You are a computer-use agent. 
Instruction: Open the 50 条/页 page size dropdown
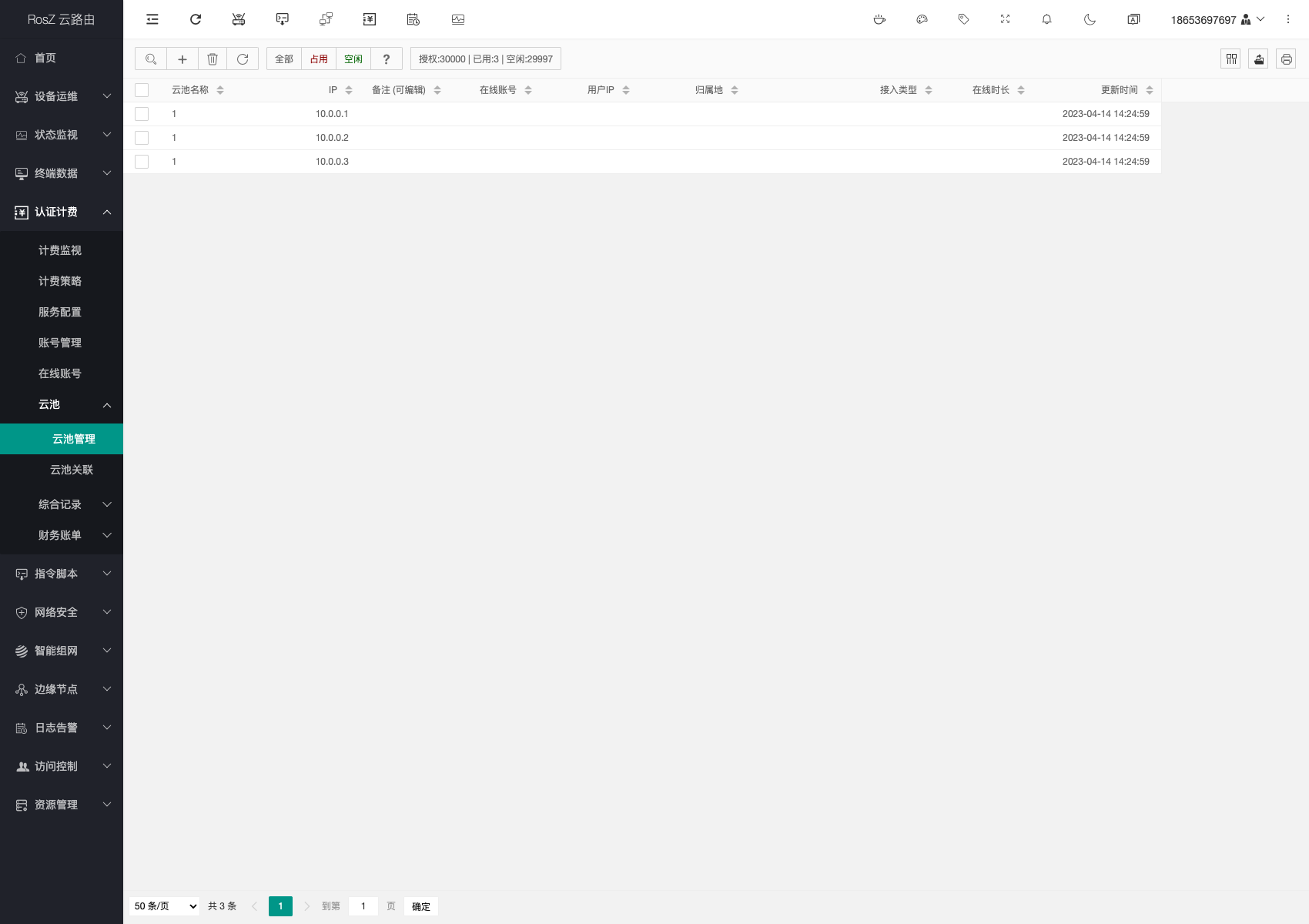(x=166, y=906)
